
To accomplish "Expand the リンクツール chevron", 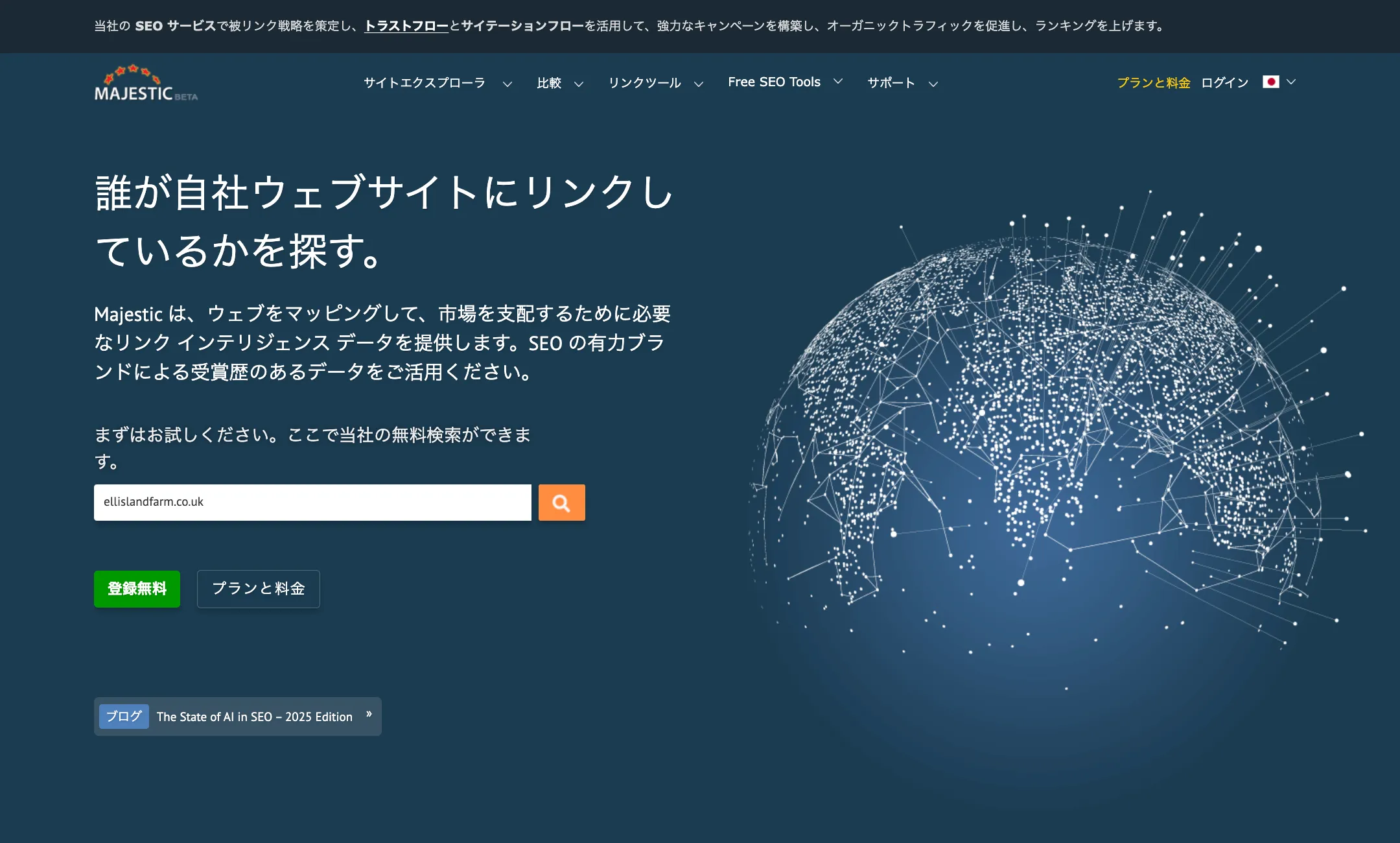I will (699, 84).
